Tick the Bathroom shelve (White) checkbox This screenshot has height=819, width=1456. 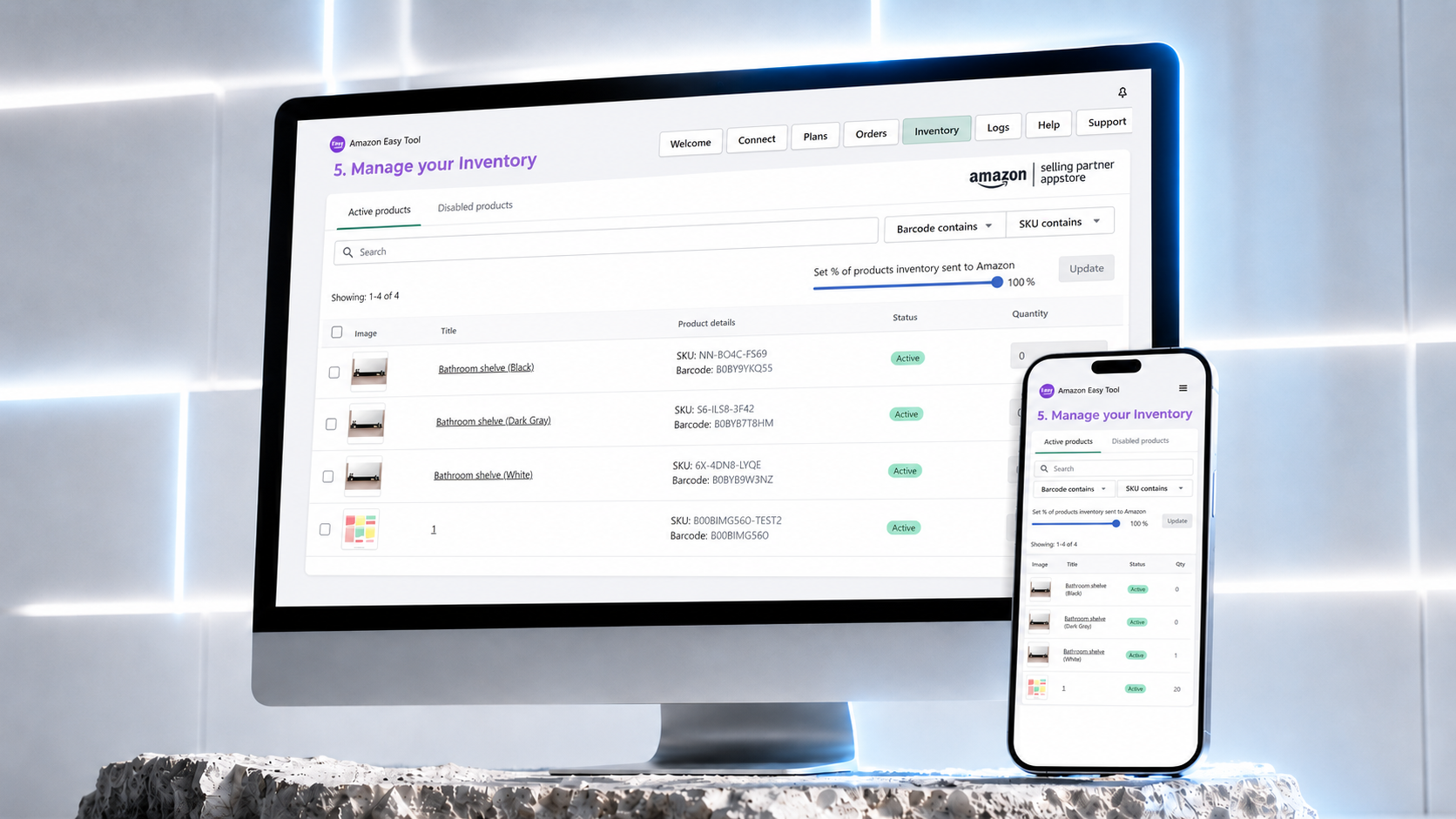[x=327, y=476]
